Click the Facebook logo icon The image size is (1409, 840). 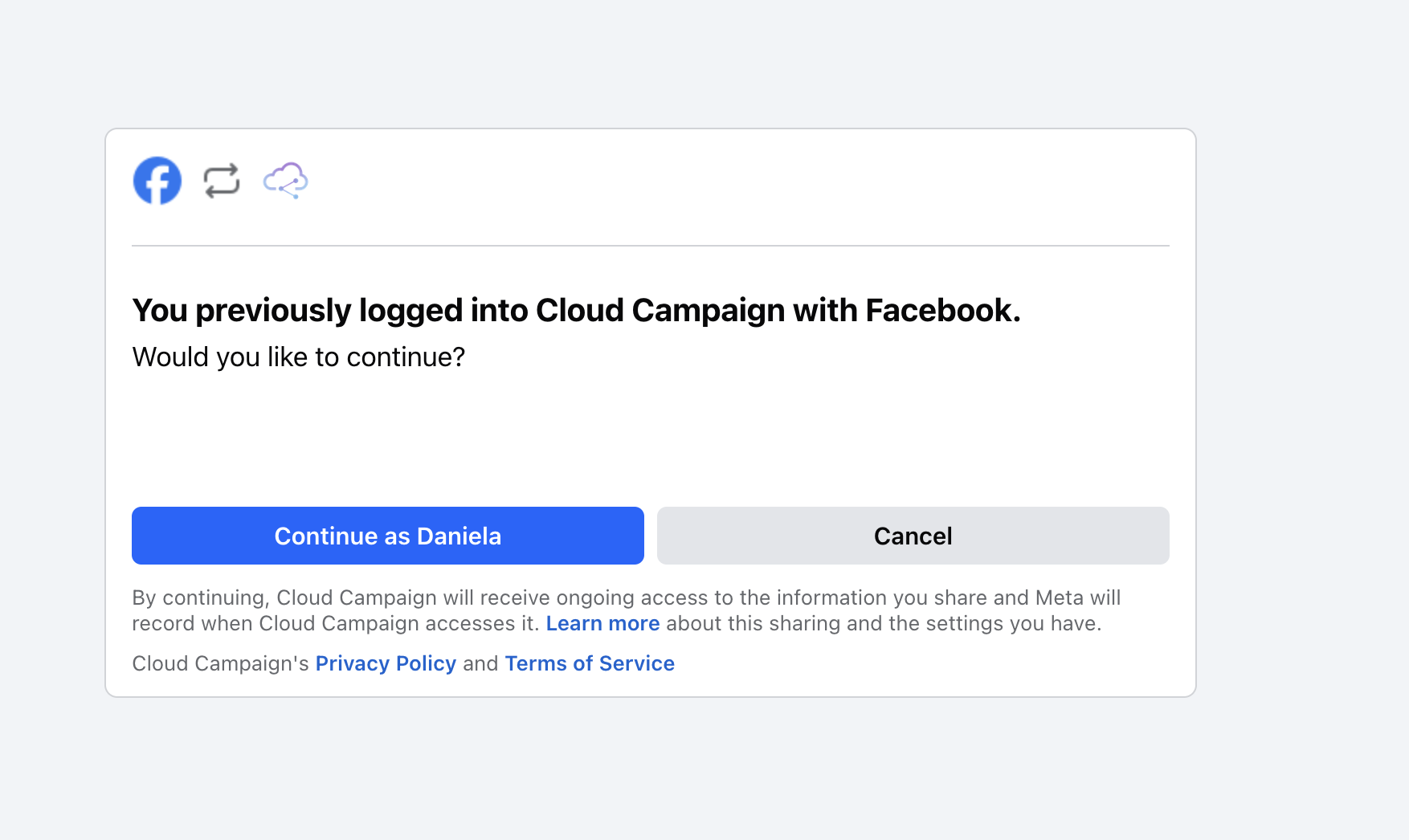coord(157,181)
